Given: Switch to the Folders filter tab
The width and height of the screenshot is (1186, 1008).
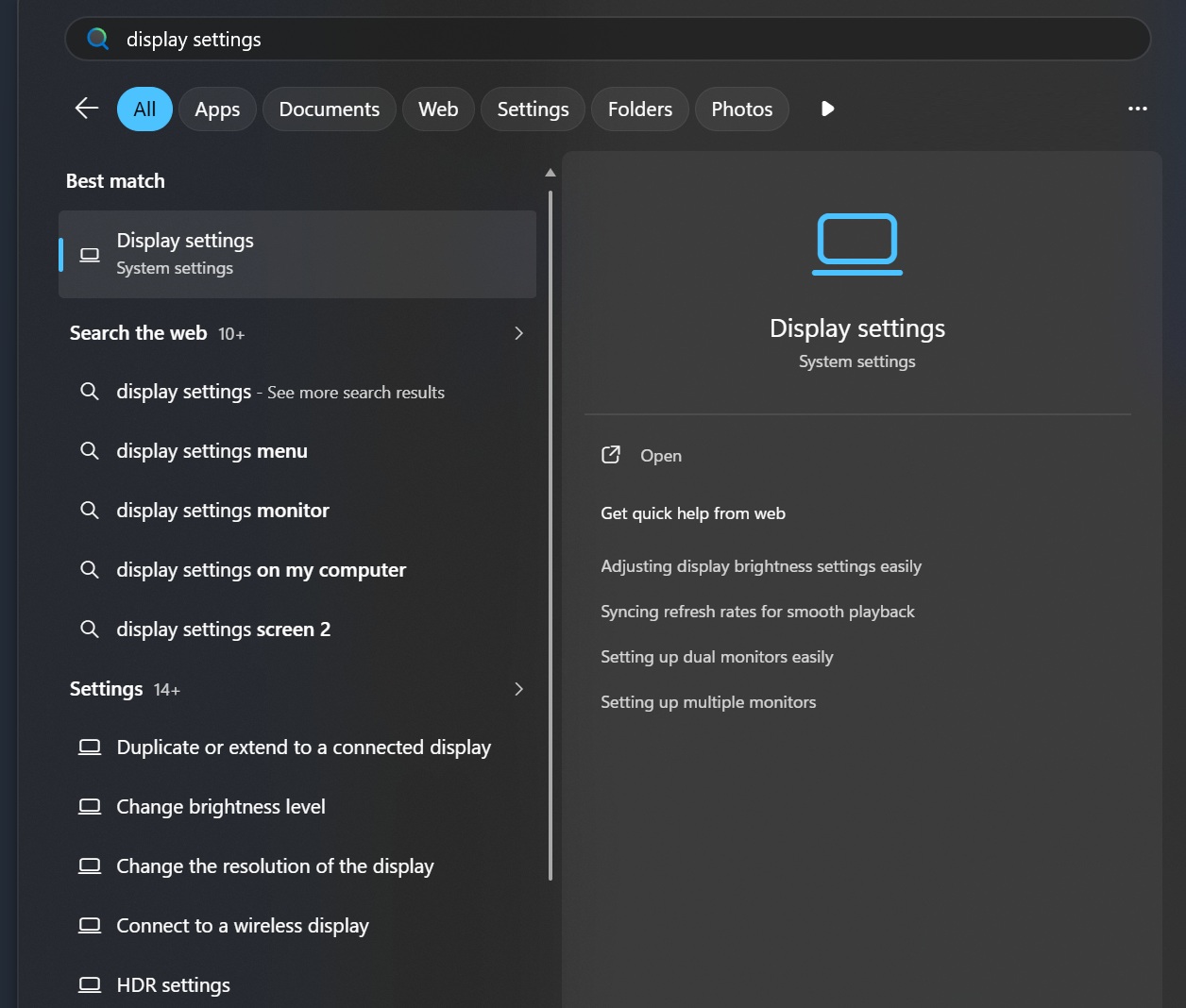Looking at the screenshot, I should 640,109.
